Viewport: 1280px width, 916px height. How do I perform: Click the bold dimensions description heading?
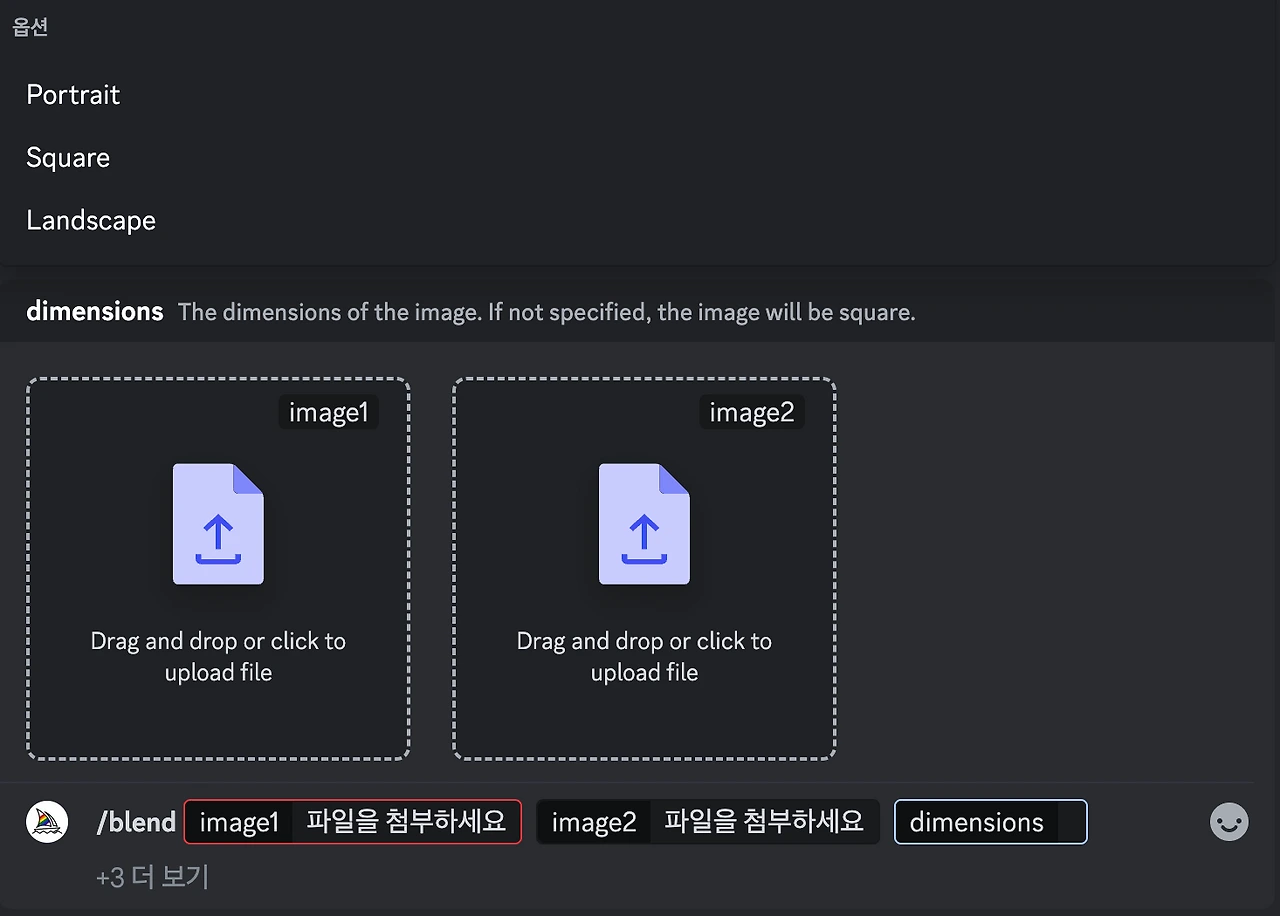pos(95,312)
